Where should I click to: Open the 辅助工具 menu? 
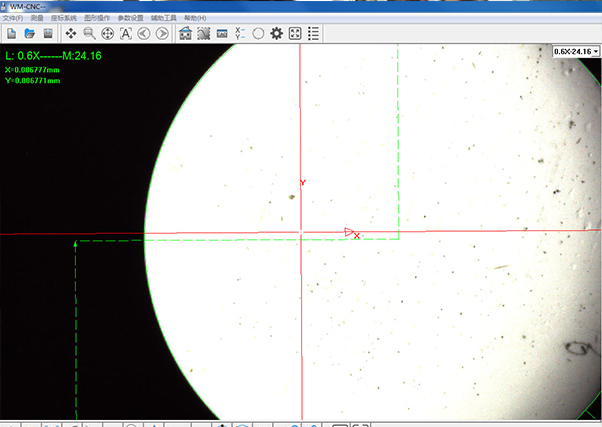click(164, 18)
